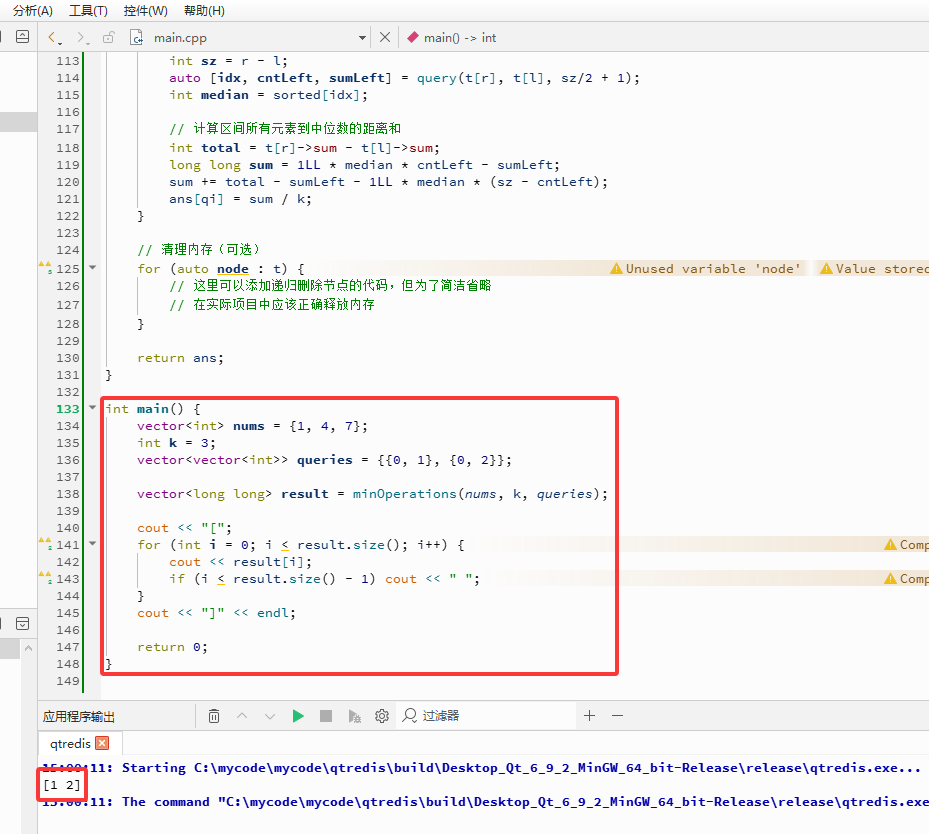
Task: Click the [1 2] program output line
Action: click(x=62, y=785)
